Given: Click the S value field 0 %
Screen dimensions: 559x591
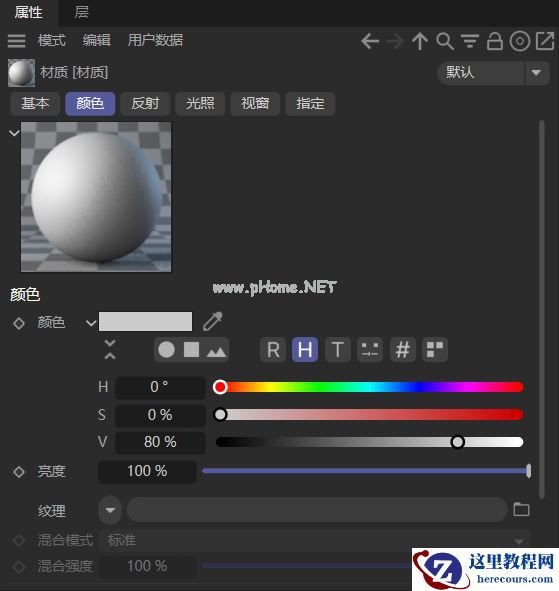Looking at the screenshot, I should click(160, 415).
